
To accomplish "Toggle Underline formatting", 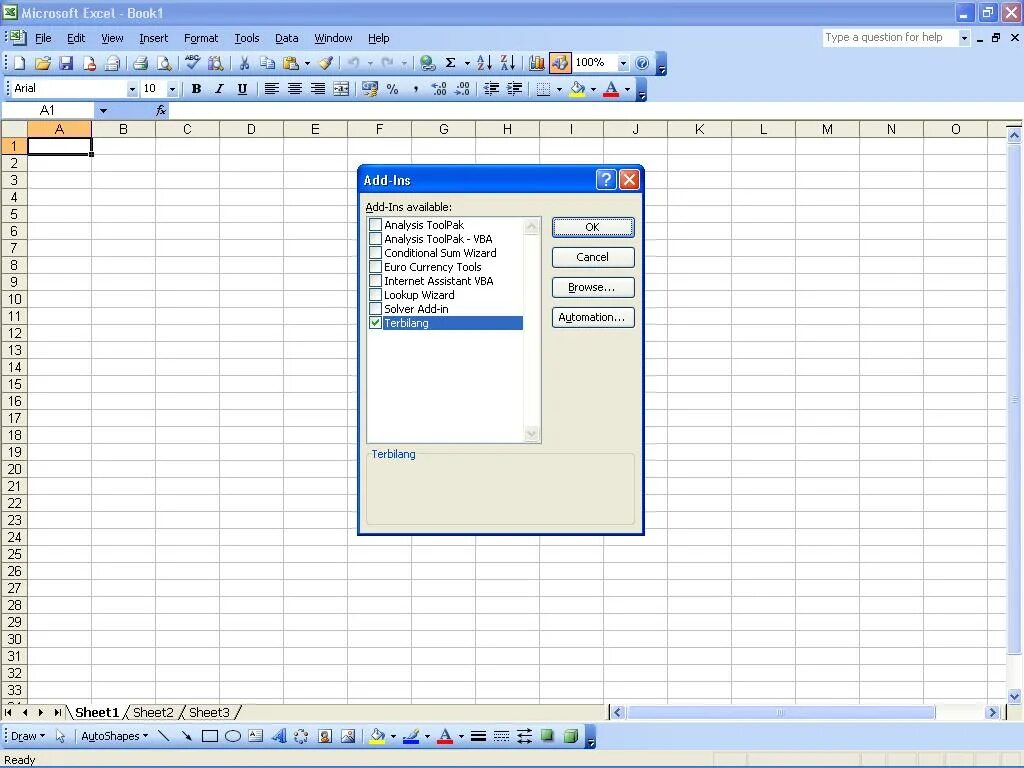I will click(242, 89).
